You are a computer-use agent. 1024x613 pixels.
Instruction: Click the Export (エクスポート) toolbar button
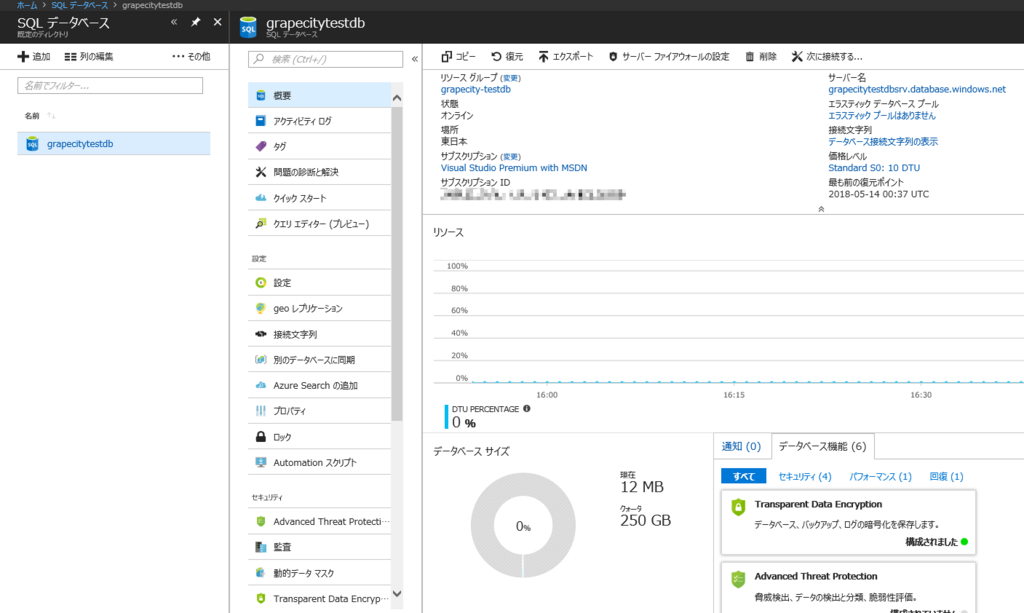(566, 57)
